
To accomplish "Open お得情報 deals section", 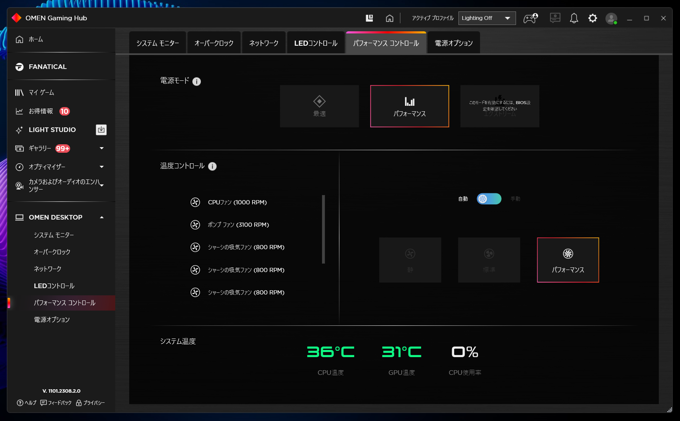I will pos(42,111).
